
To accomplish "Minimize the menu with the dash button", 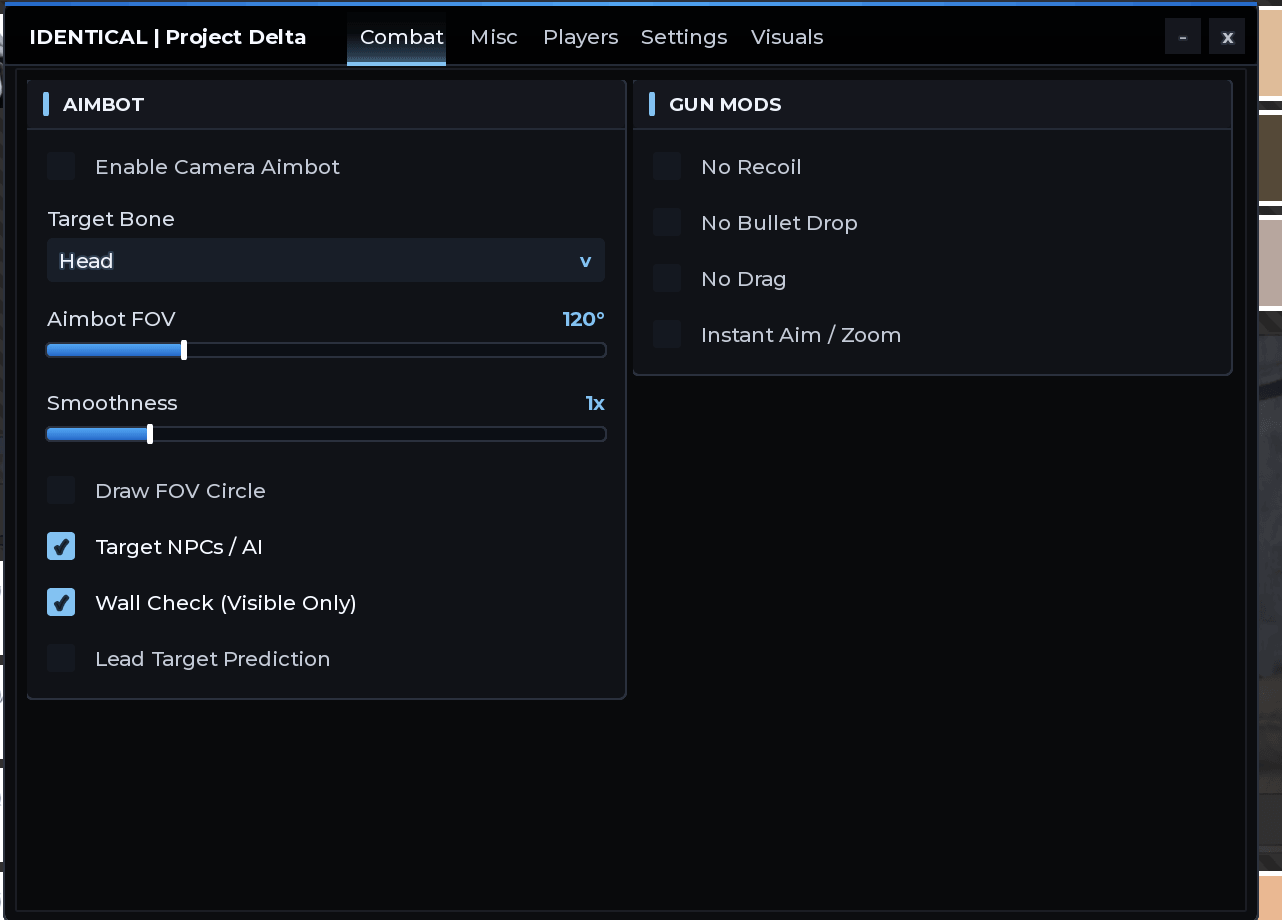I will pyautogui.click(x=1183, y=37).
